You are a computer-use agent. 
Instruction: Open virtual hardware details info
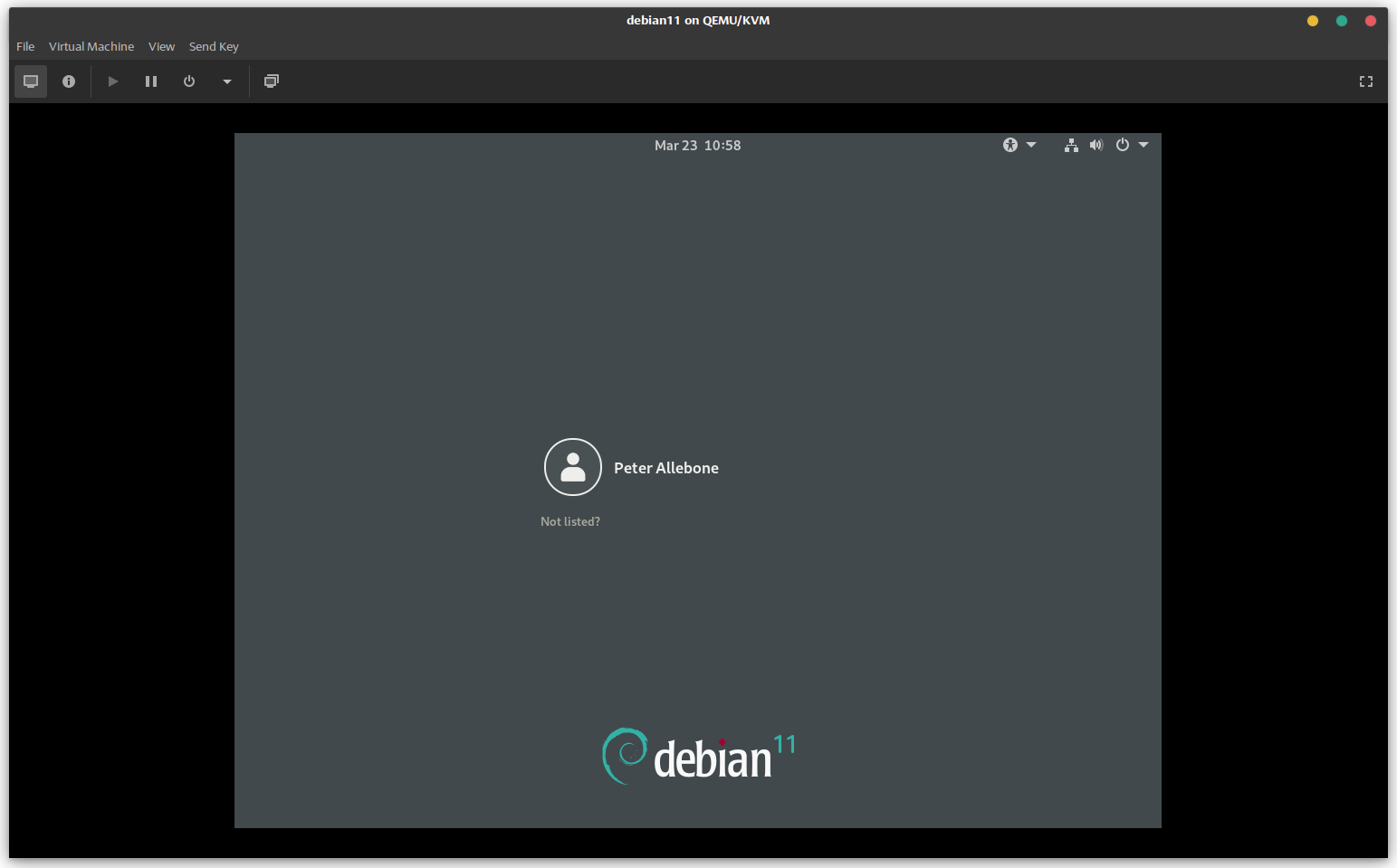[x=69, y=81]
